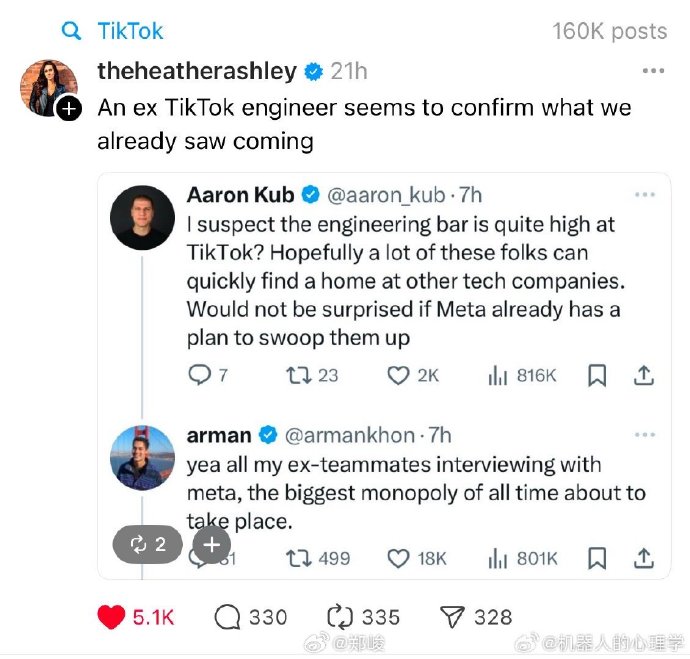Open theheatherashley's profile name link
The image size is (690, 659).
pos(197,71)
